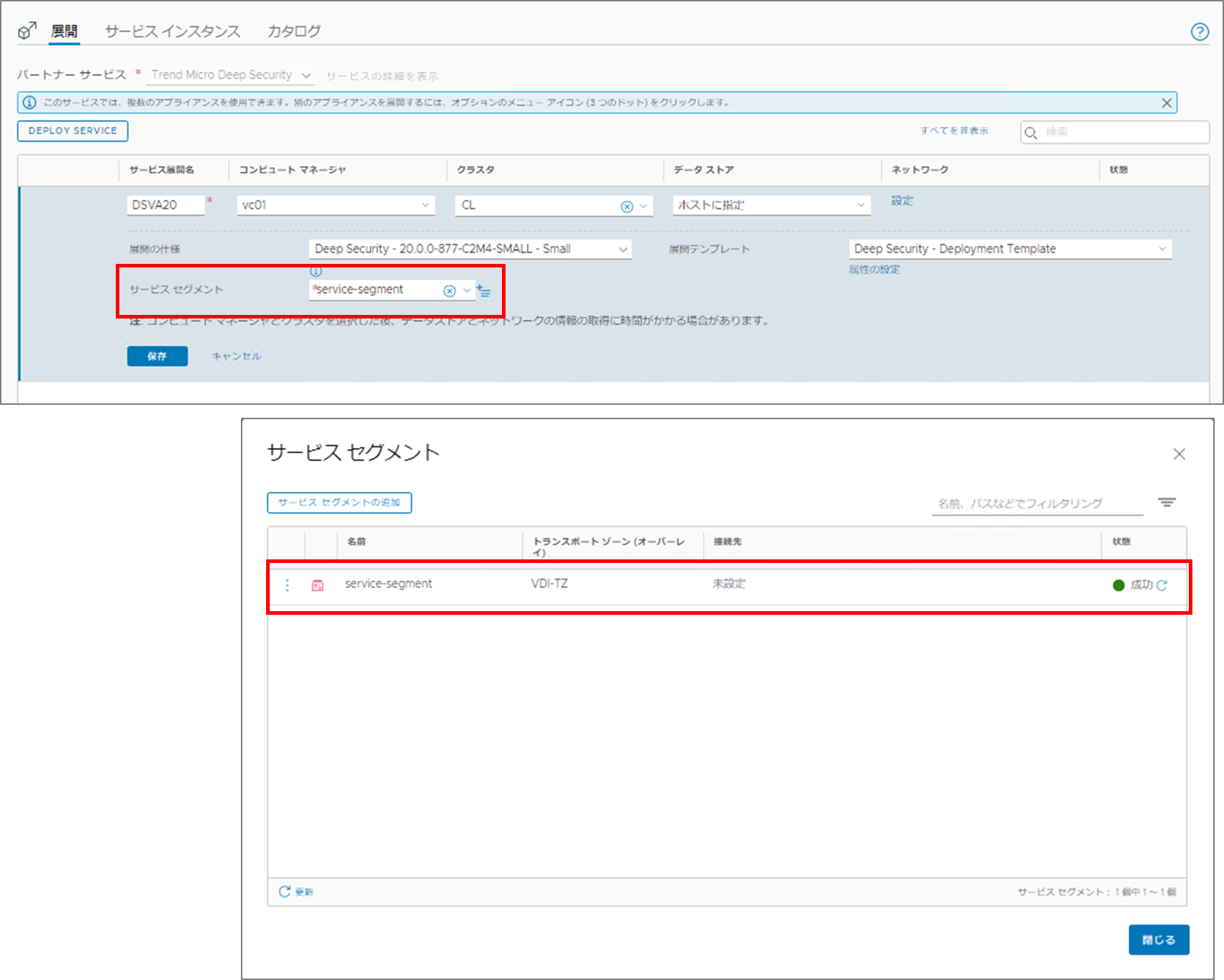The height and width of the screenshot is (980, 1224).
Task: Open service segment list icon
Action: (x=484, y=291)
